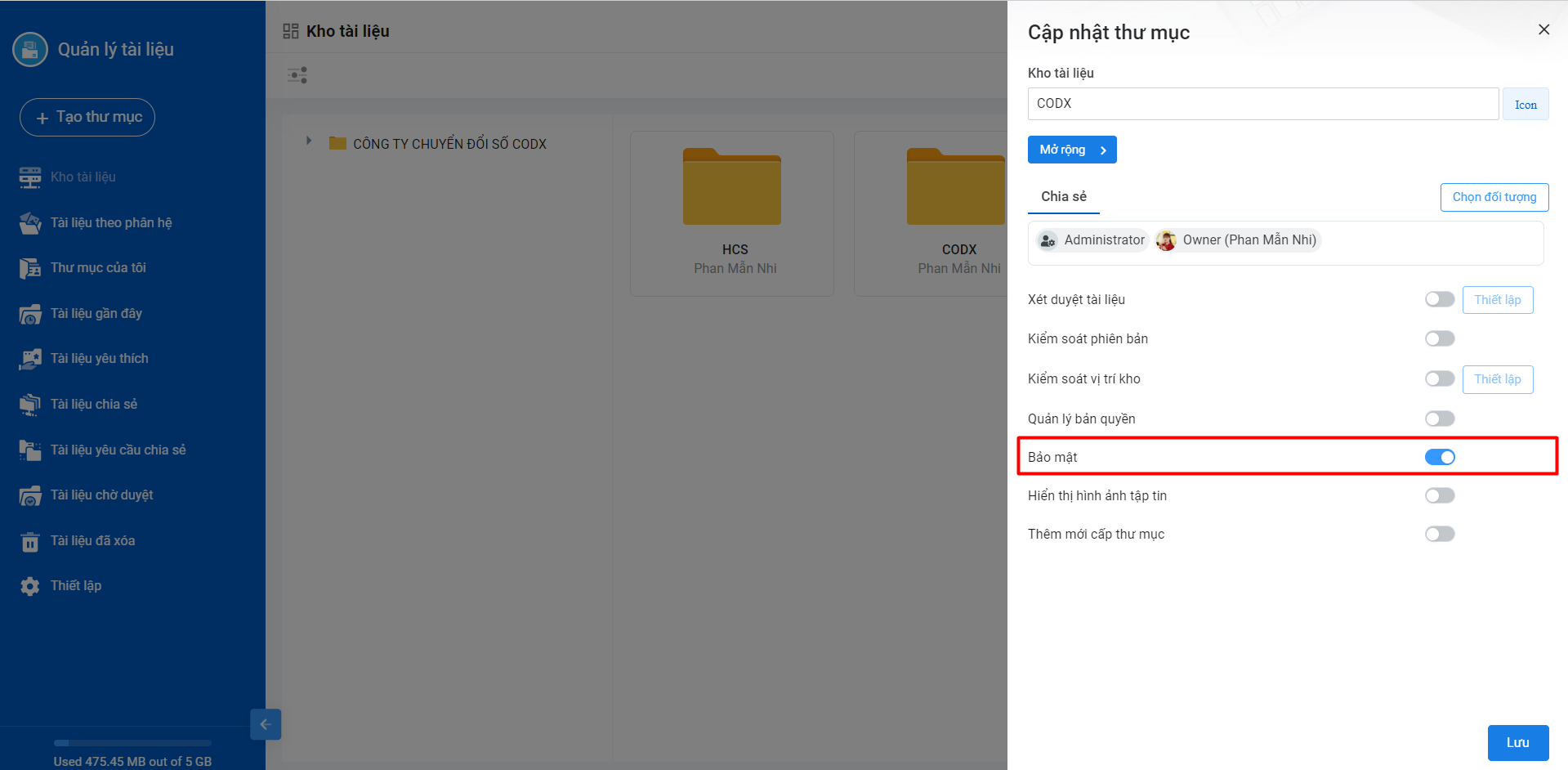Open Tài liệu theo phân hệ menu item
Image resolution: width=1568 pixels, height=770 pixels.
click(111, 223)
